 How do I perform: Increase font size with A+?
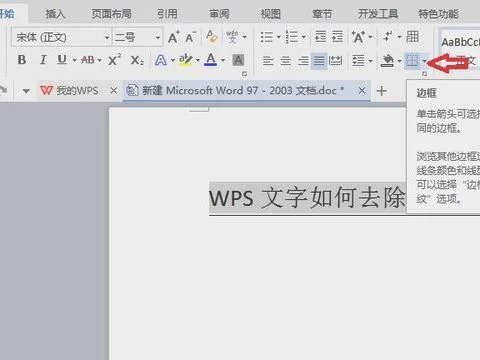pos(174,37)
